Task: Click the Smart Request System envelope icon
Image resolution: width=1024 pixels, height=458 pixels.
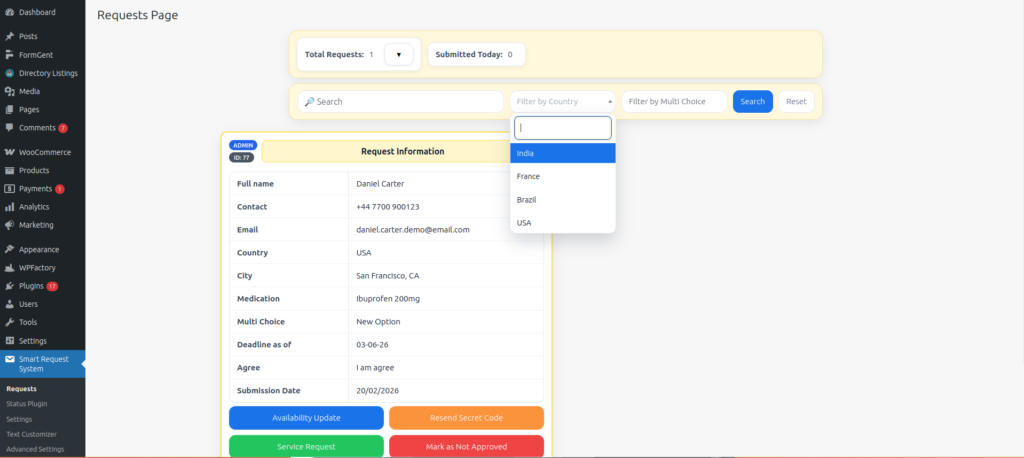Action: click(x=9, y=359)
